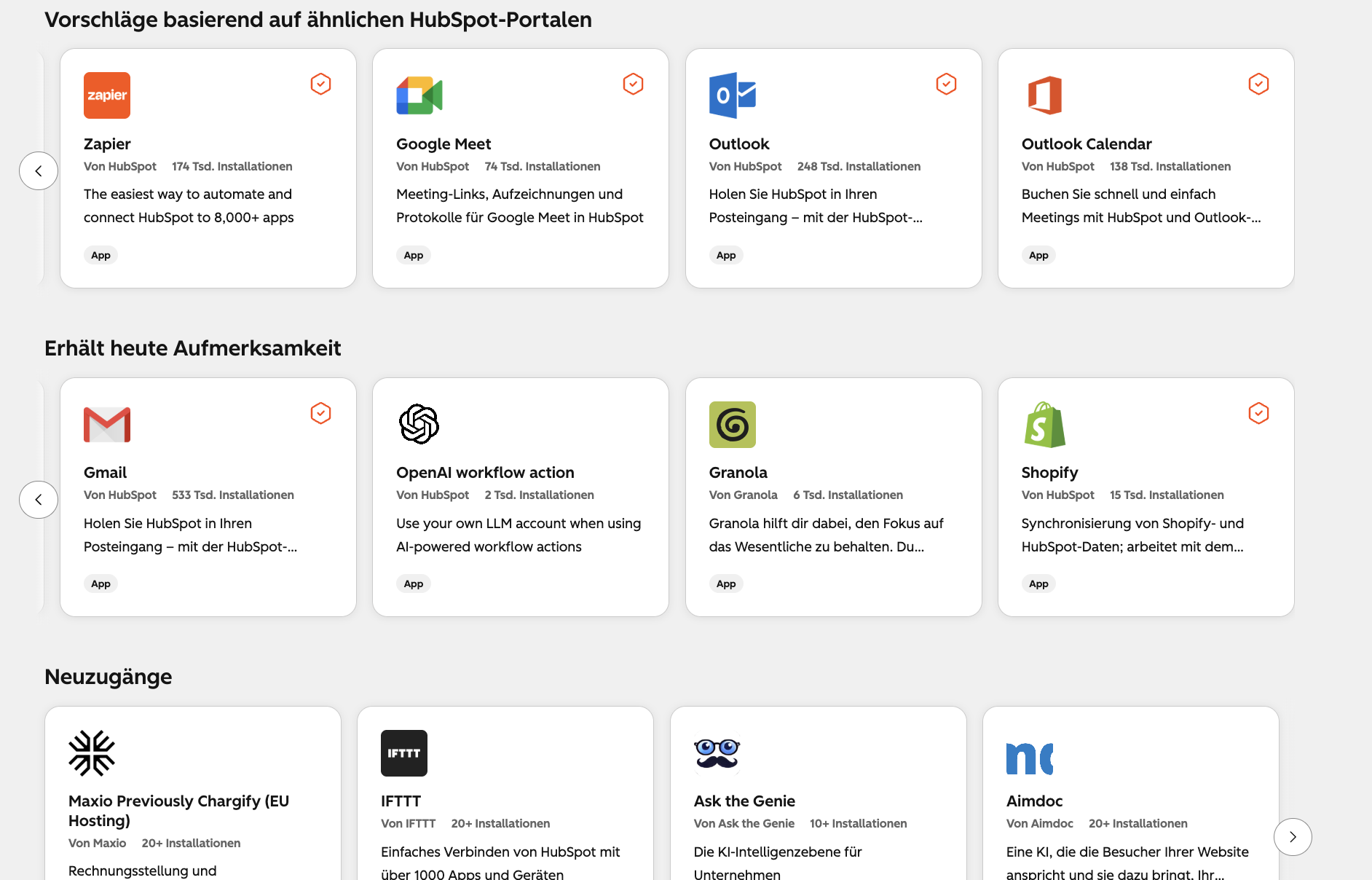Click the Gmail envelope logo

click(x=107, y=425)
